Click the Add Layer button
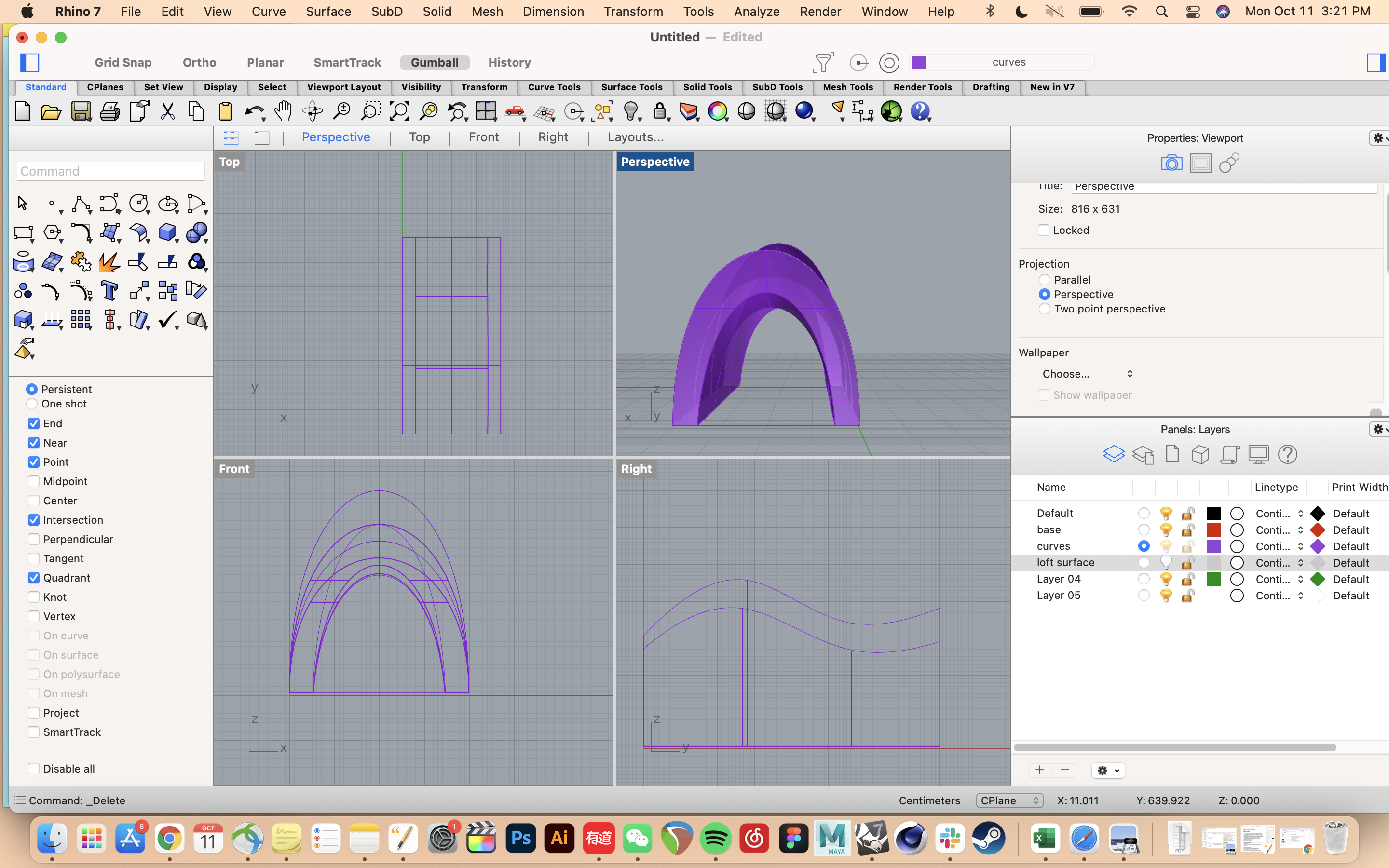The width and height of the screenshot is (1389, 868). click(1039, 770)
